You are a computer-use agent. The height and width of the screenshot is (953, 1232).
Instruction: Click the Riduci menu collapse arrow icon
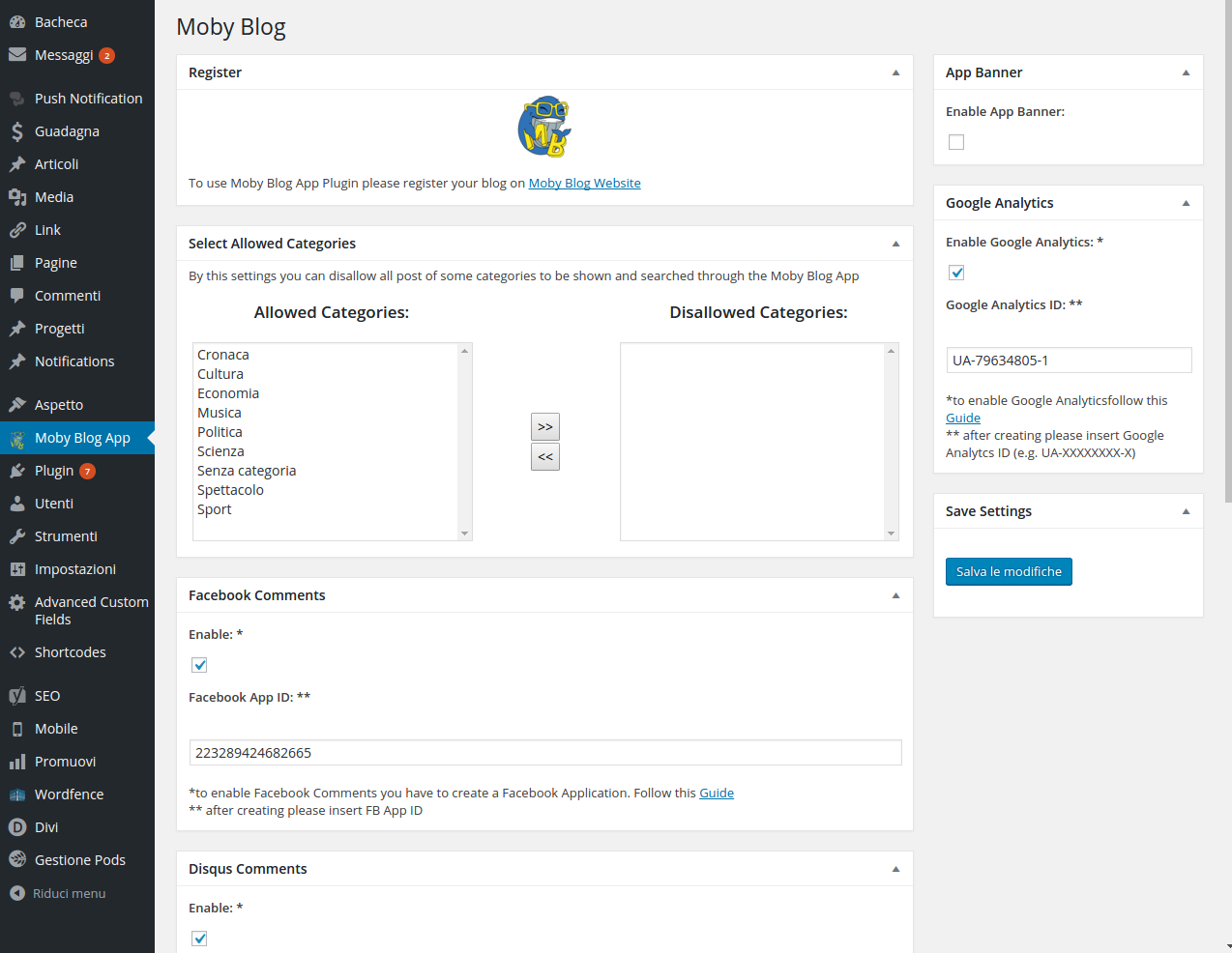pos(17,893)
